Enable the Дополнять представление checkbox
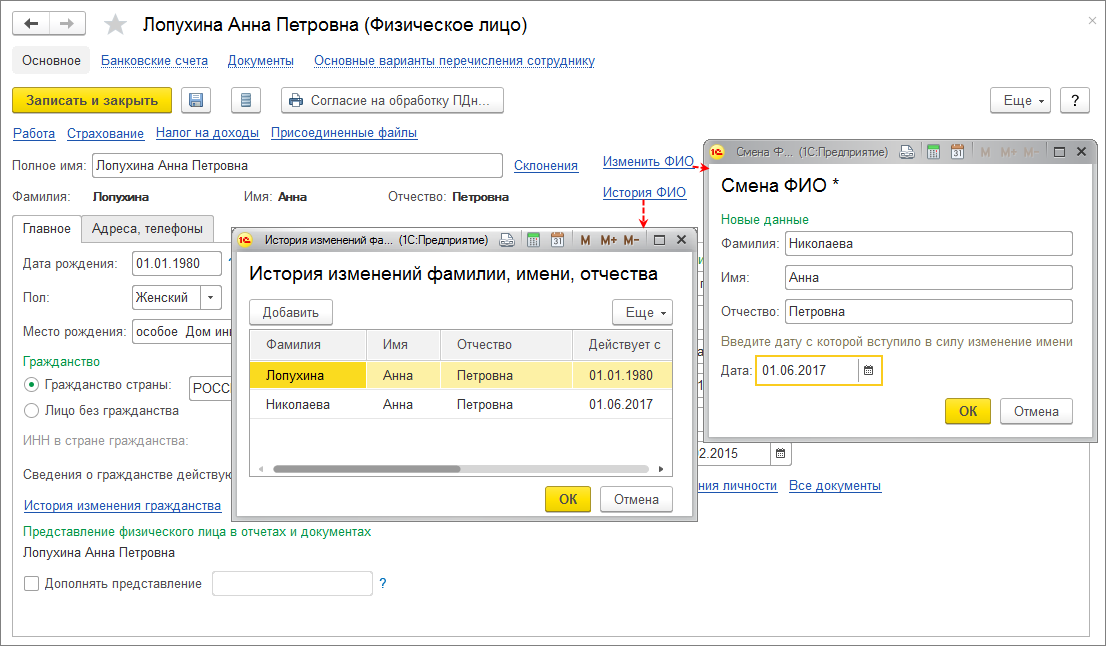Screen dimensions: 1106x646 [x=31, y=584]
